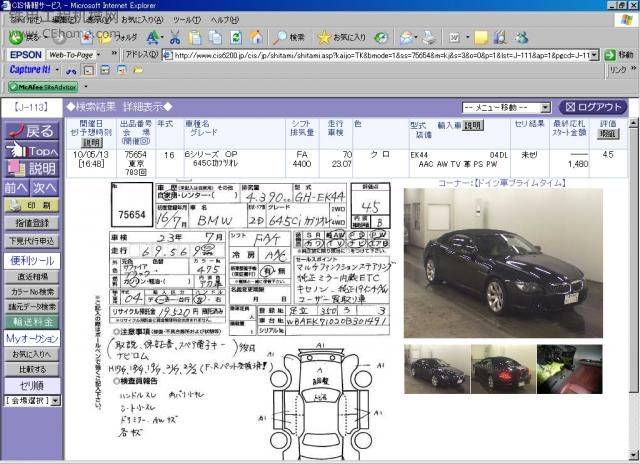
Task: Click the Refresh page icon
Action: point(236,38)
